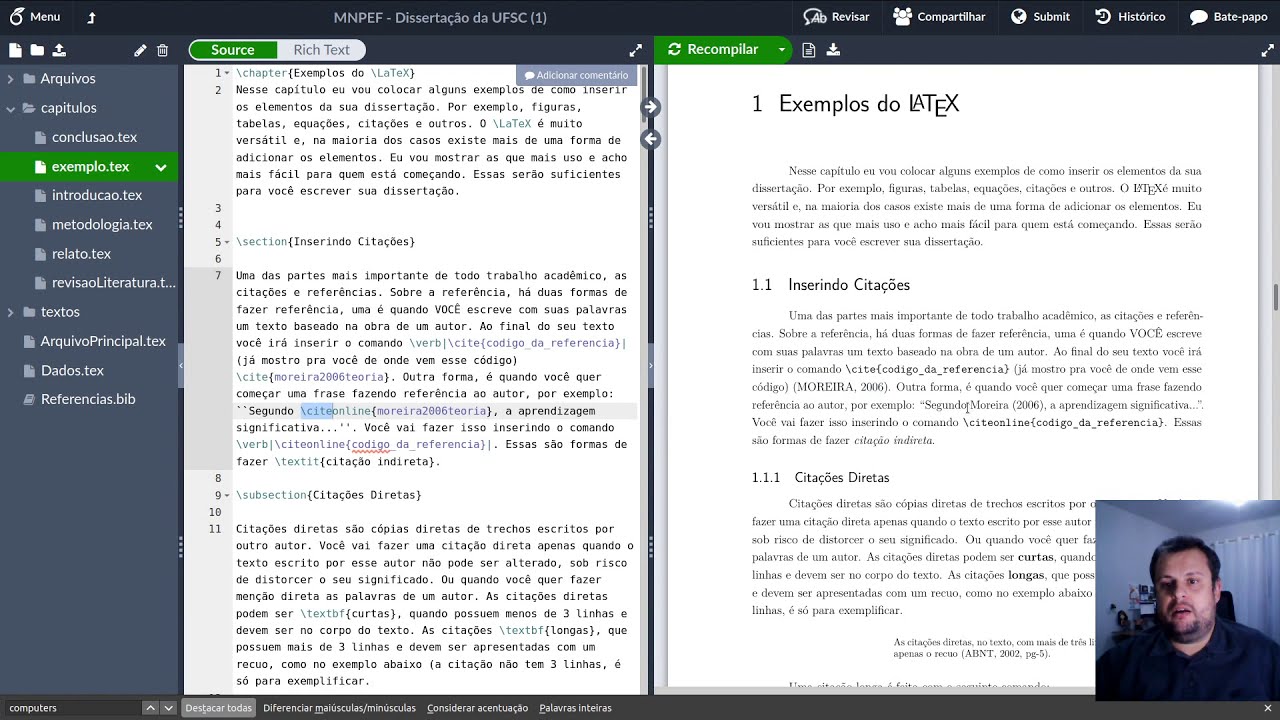Screen dimensions: 1280x720
Task: Close the find bar
Action: click(x=1268, y=708)
